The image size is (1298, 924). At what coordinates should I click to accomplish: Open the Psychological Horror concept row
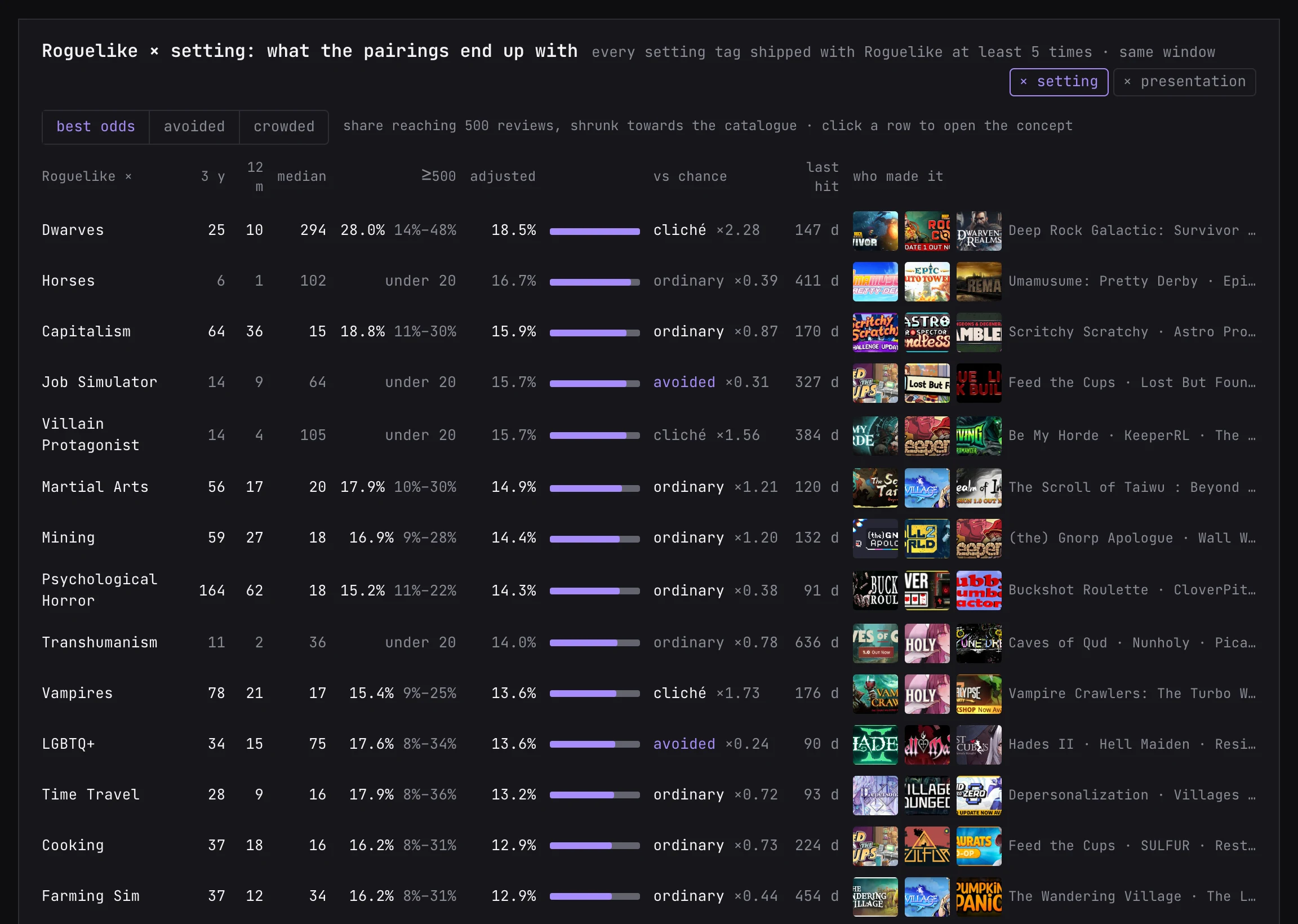click(648, 590)
